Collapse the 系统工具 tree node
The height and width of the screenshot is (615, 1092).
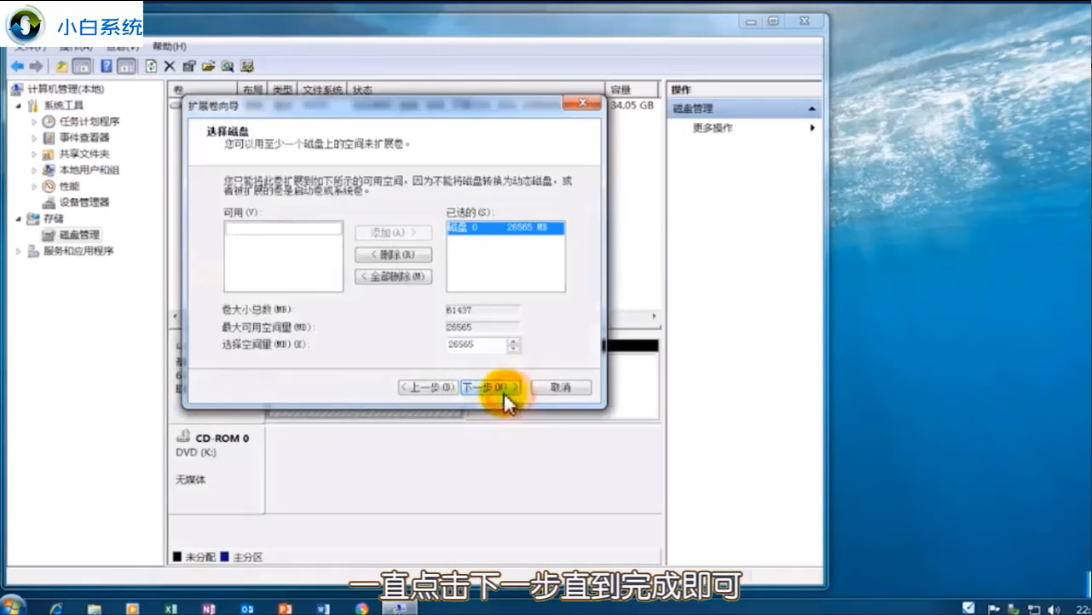pyautogui.click(x=19, y=106)
